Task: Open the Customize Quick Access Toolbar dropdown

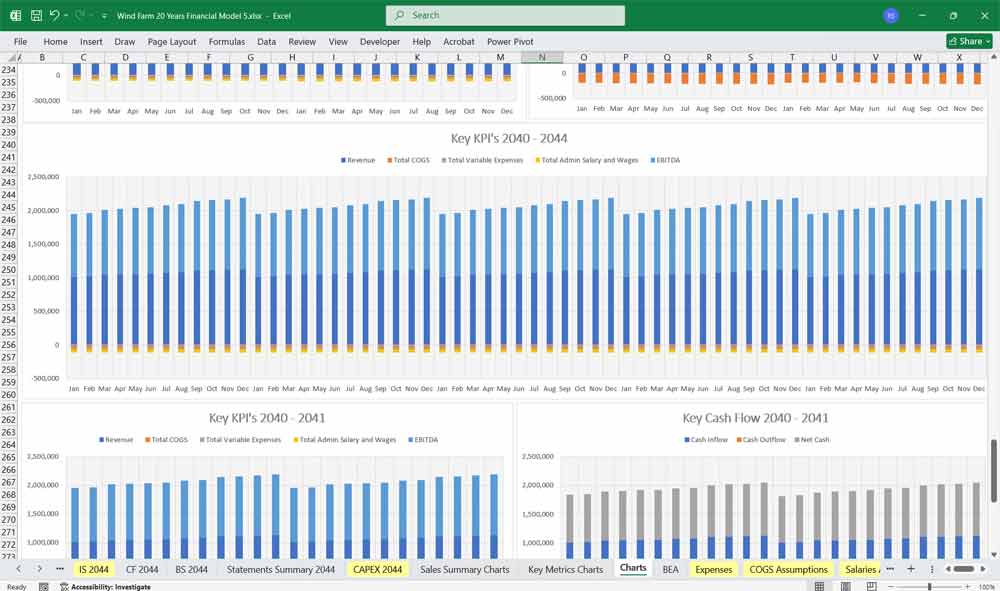Action: tap(103, 15)
